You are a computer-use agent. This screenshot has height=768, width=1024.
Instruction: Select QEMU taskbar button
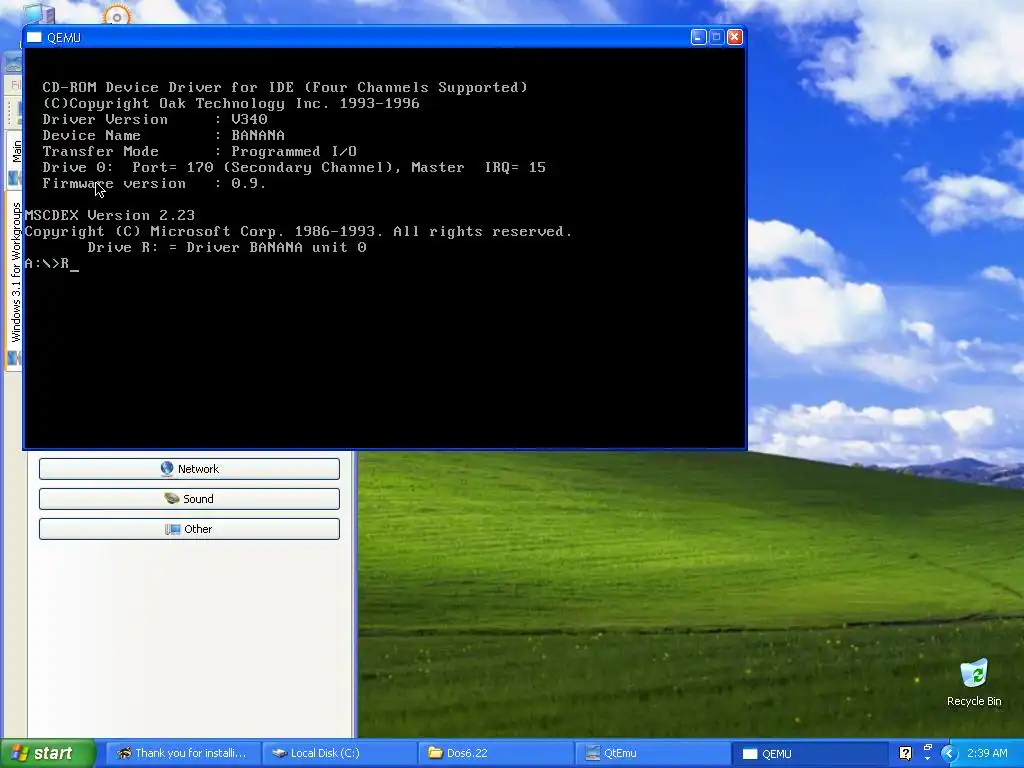point(810,753)
